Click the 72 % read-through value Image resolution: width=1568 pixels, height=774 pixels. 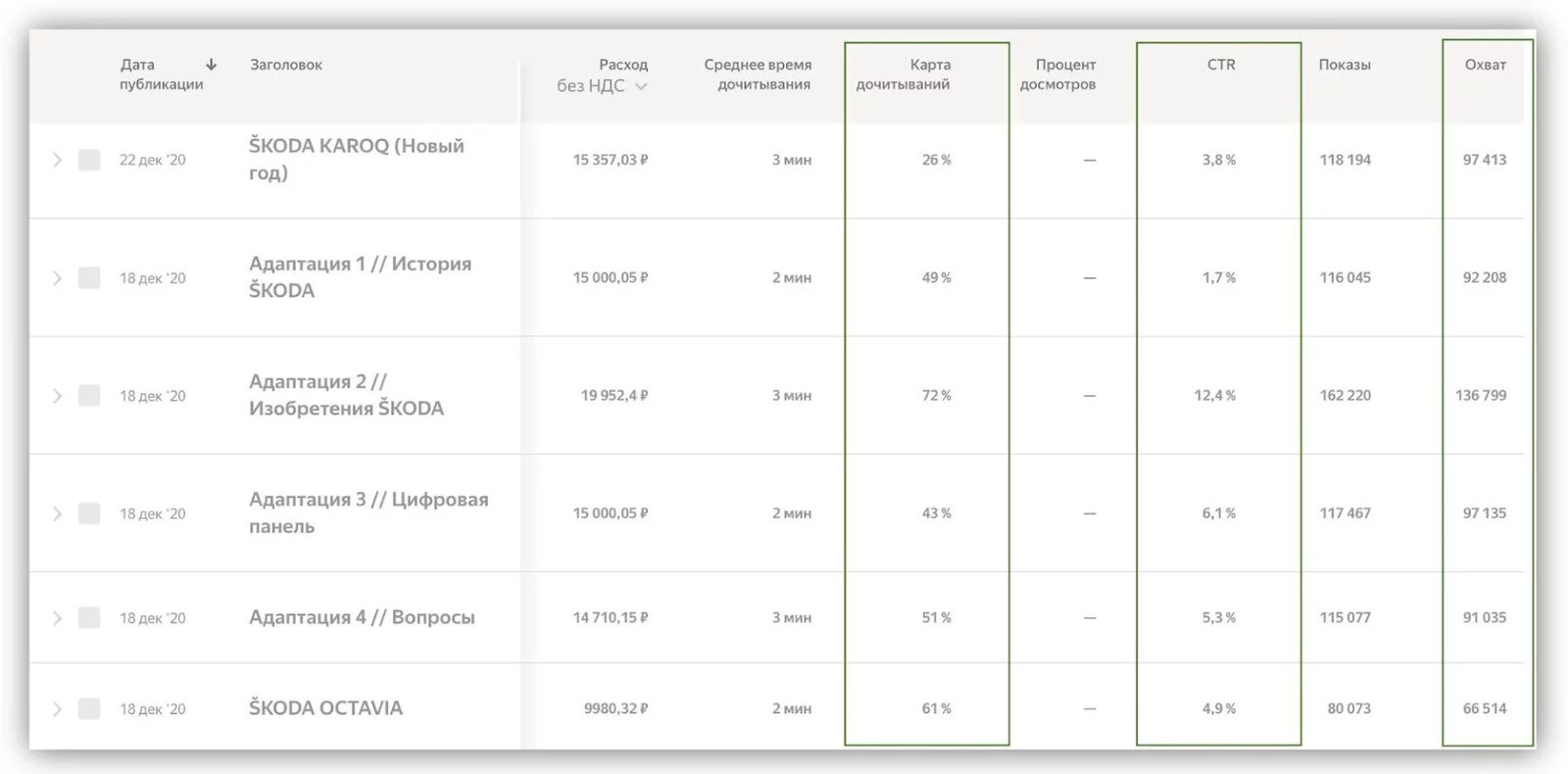click(x=937, y=396)
